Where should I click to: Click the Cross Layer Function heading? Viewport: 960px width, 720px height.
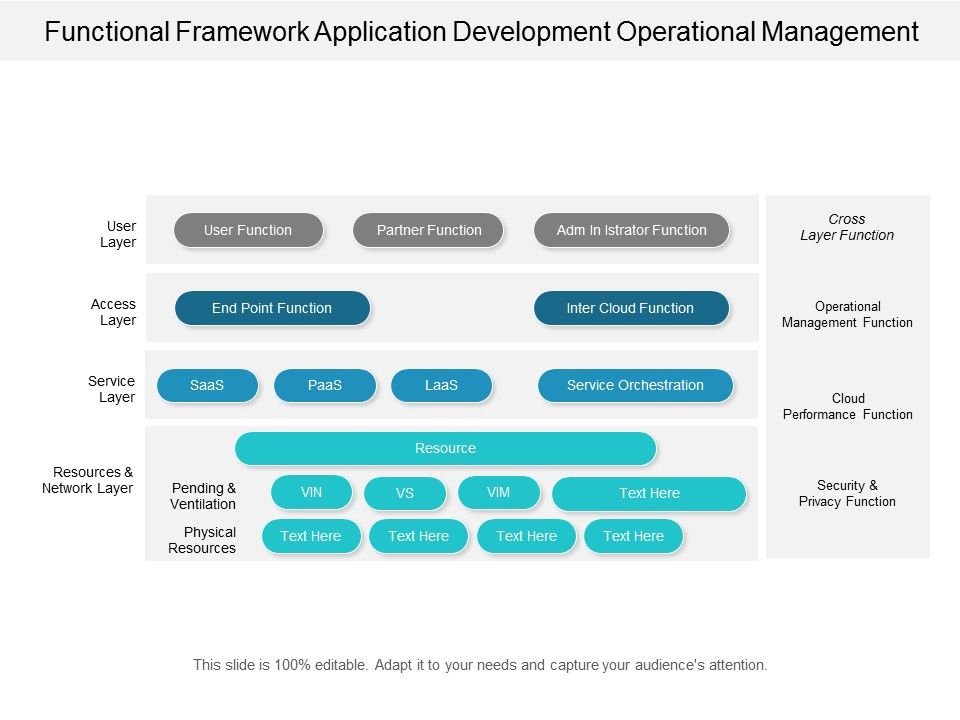[847, 227]
